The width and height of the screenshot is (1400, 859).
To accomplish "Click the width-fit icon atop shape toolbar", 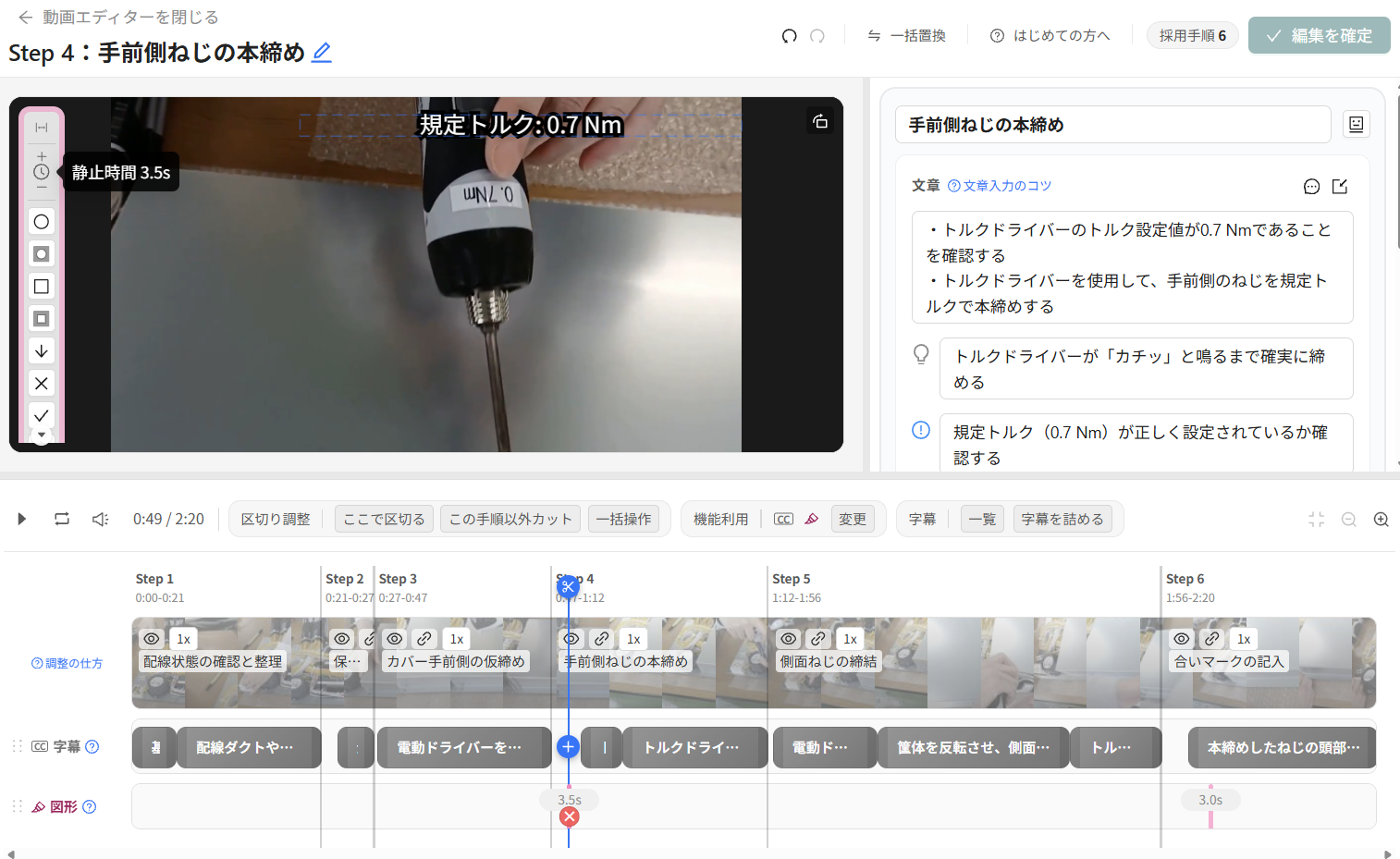I will (x=42, y=128).
